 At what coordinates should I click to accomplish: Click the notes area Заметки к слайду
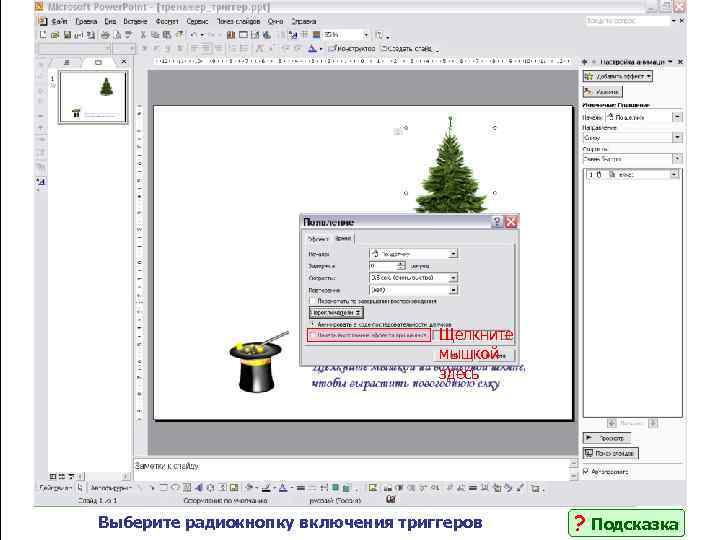point(352,468)
